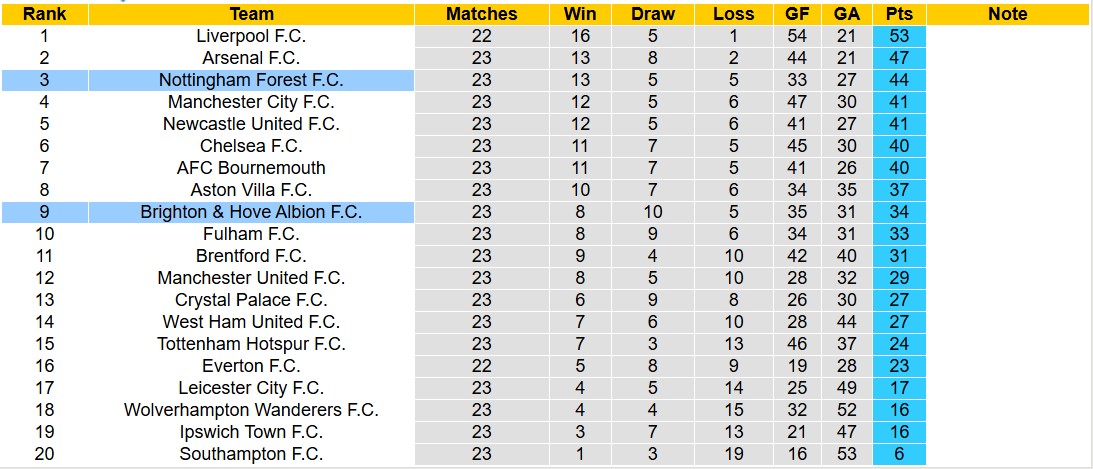1093x469 pixels.
Task: Click the Rank column header
Action: (x=44, y=14)
